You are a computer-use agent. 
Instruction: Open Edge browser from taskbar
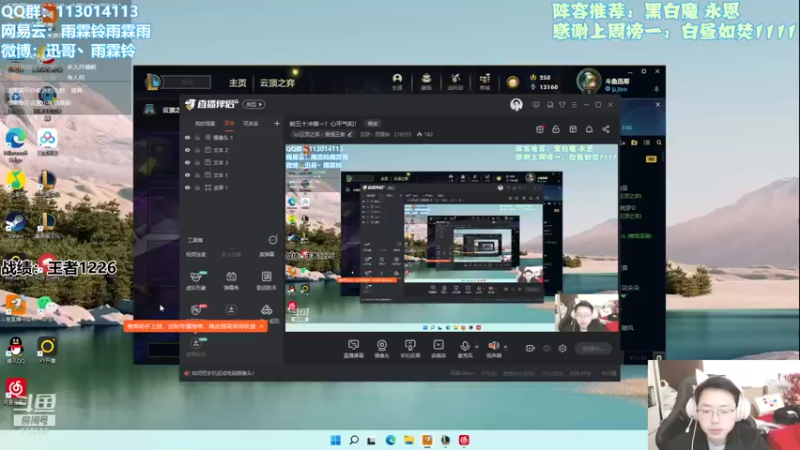(390, 440)
